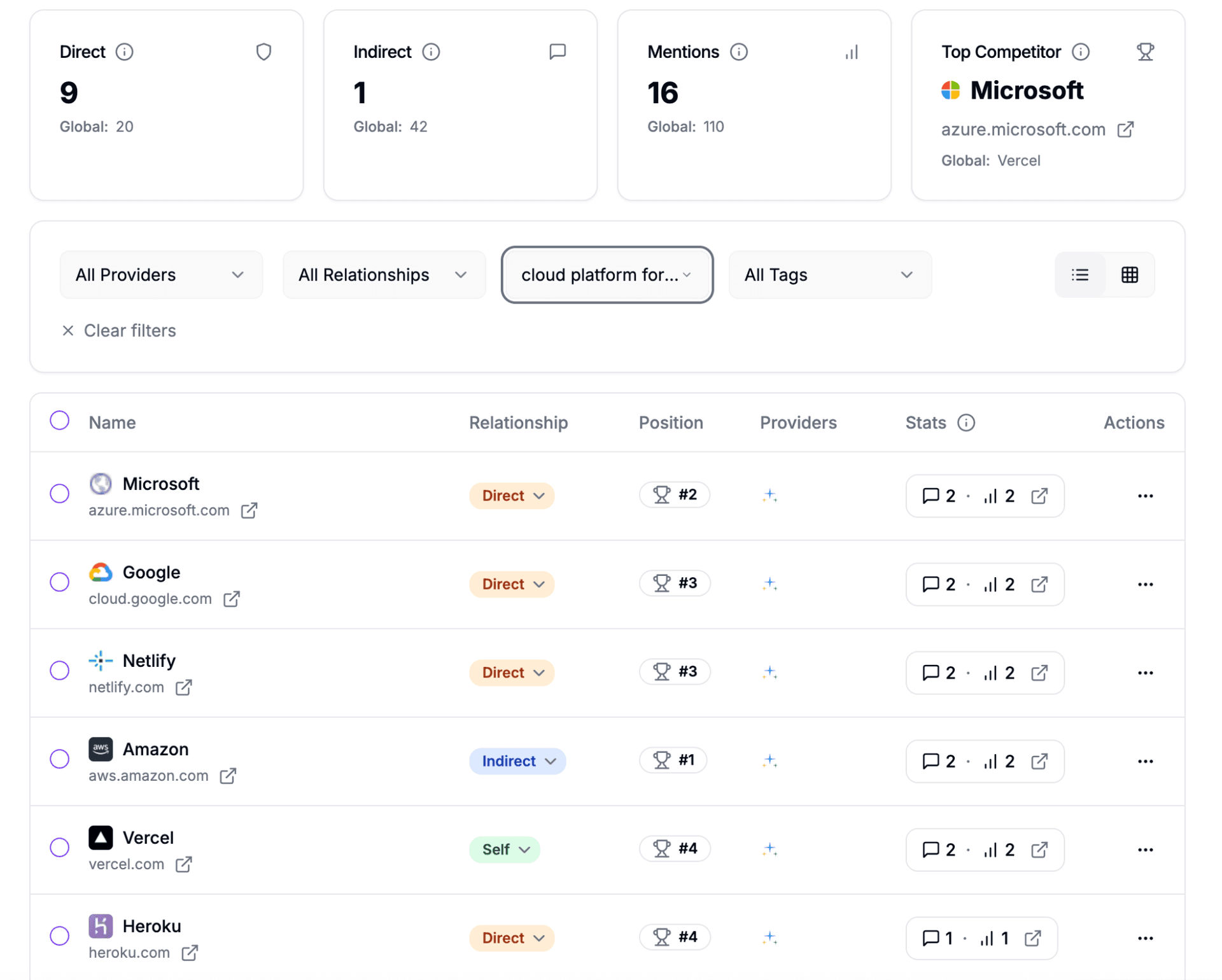Select the Amazon row checkbox
Screen dimensions: 1222x980
pos(60,759)
